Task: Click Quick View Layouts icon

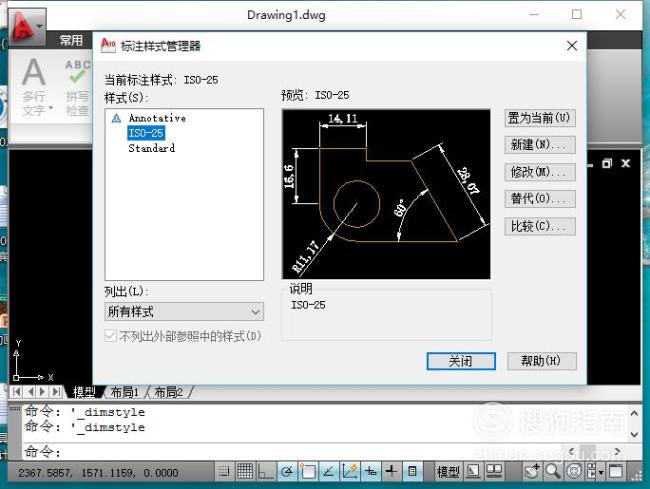Action: tap(473, 471)
